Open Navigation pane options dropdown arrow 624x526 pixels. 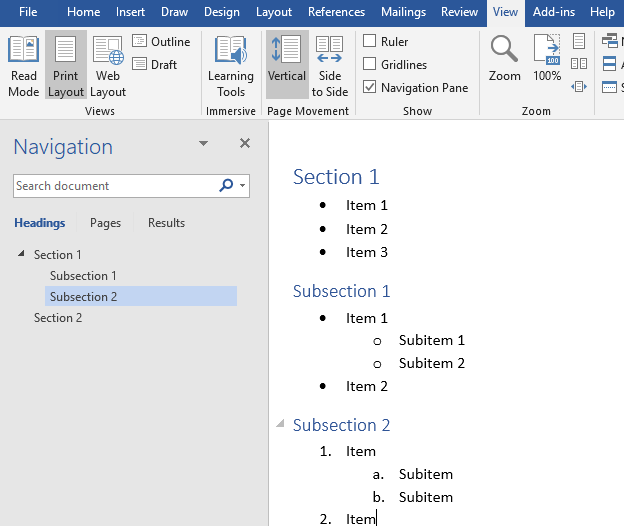[x=203, y=143]
